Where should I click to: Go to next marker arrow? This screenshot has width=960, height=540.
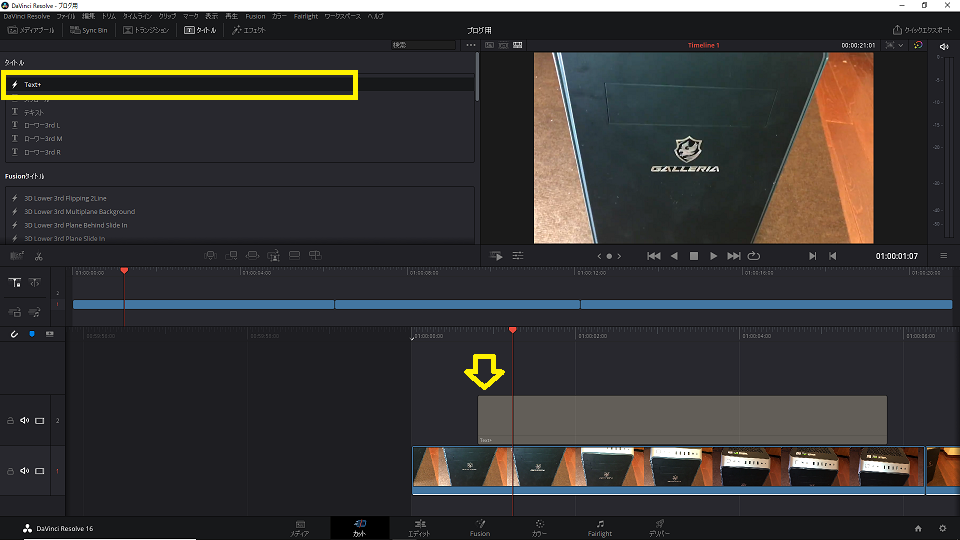pyautogui.click(x=619, y=257)
